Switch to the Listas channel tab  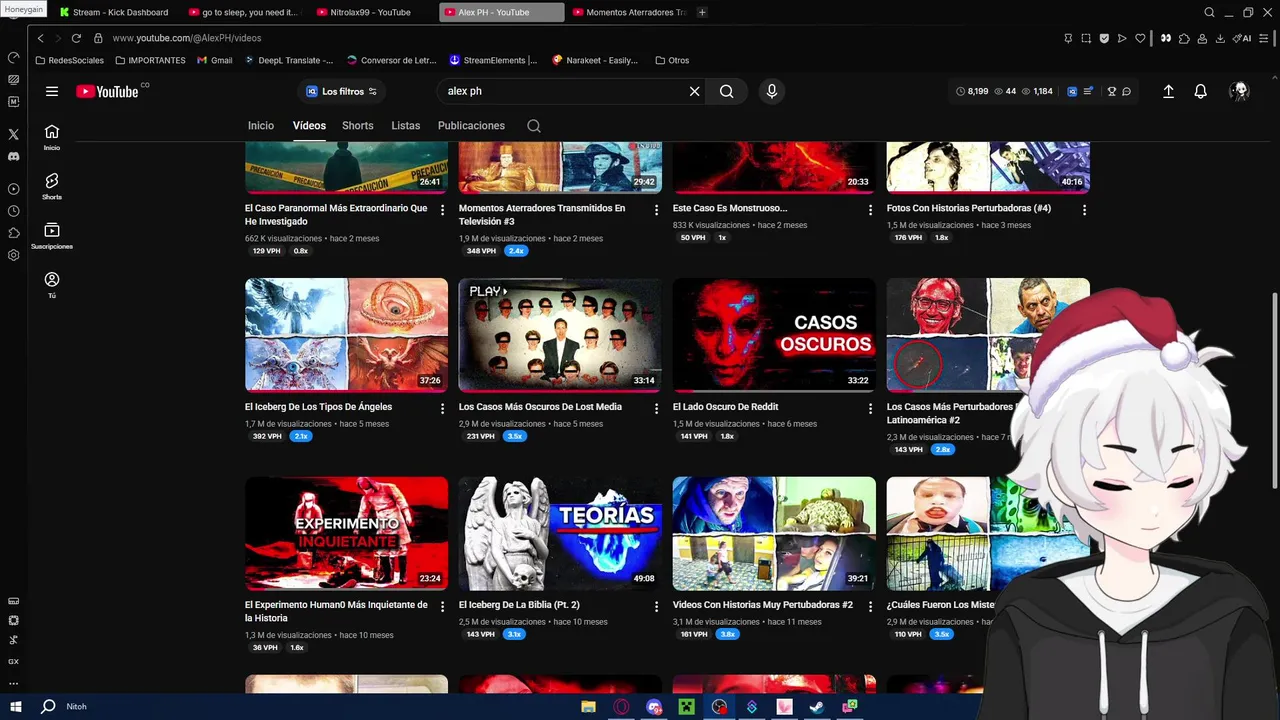[x=405, y=126]
